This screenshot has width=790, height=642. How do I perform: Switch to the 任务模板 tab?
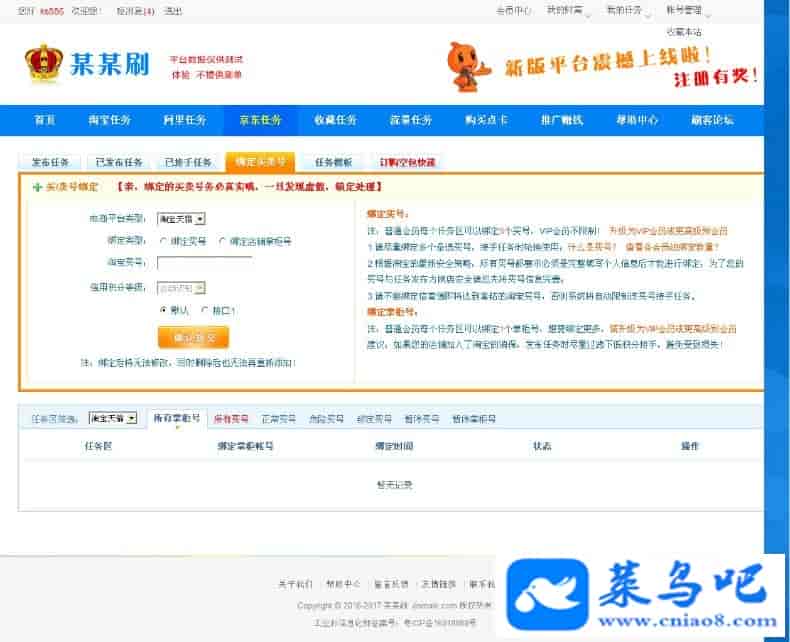(x=332, y=162)
